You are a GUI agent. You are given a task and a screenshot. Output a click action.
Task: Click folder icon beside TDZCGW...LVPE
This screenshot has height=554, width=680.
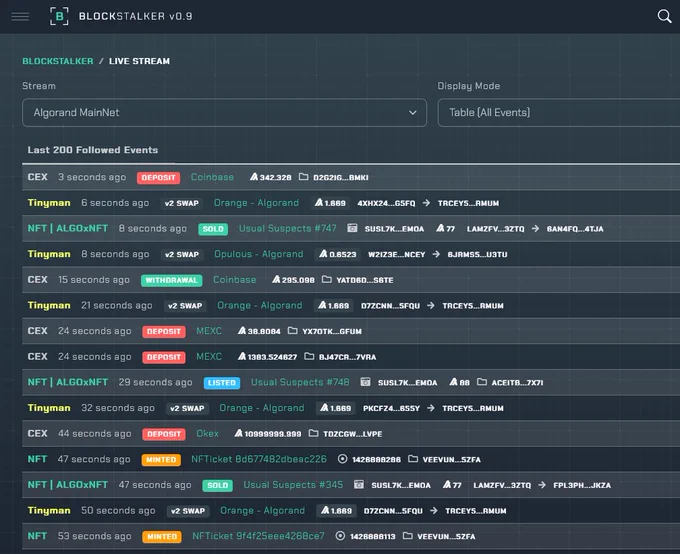tap(314, 433)
